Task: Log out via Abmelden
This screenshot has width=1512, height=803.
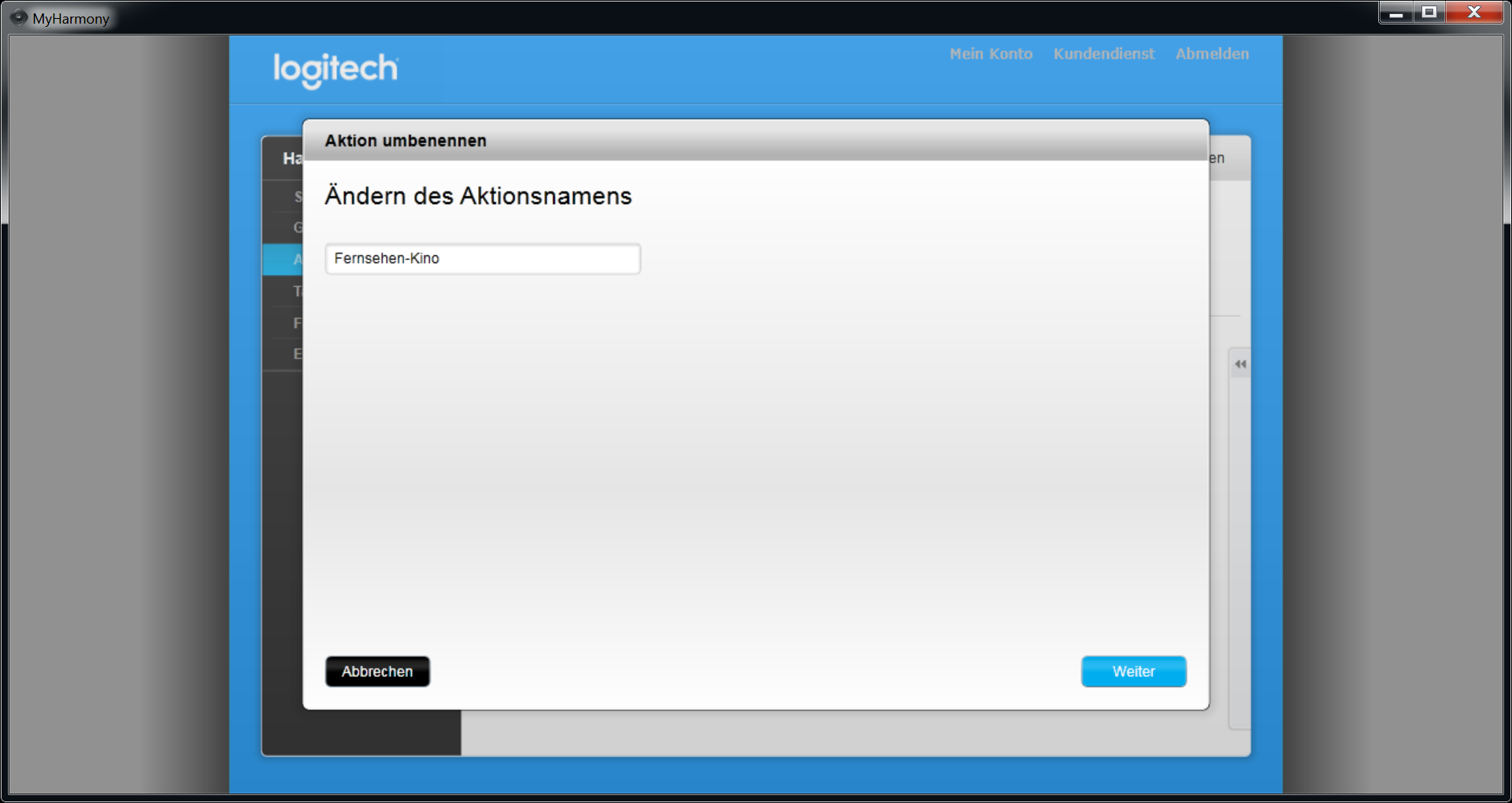Action: tap(1212, 54)
